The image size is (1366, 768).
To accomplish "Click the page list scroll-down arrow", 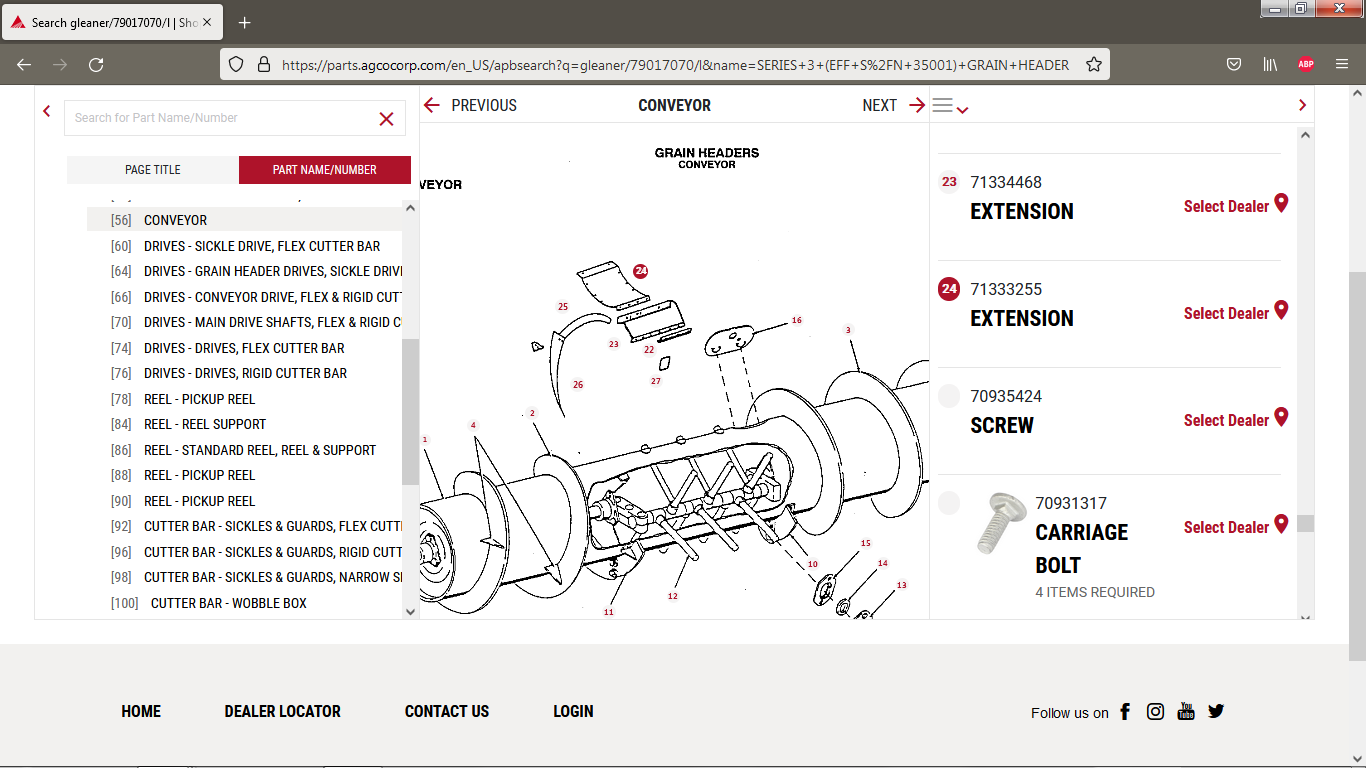I will coord(410,611).
